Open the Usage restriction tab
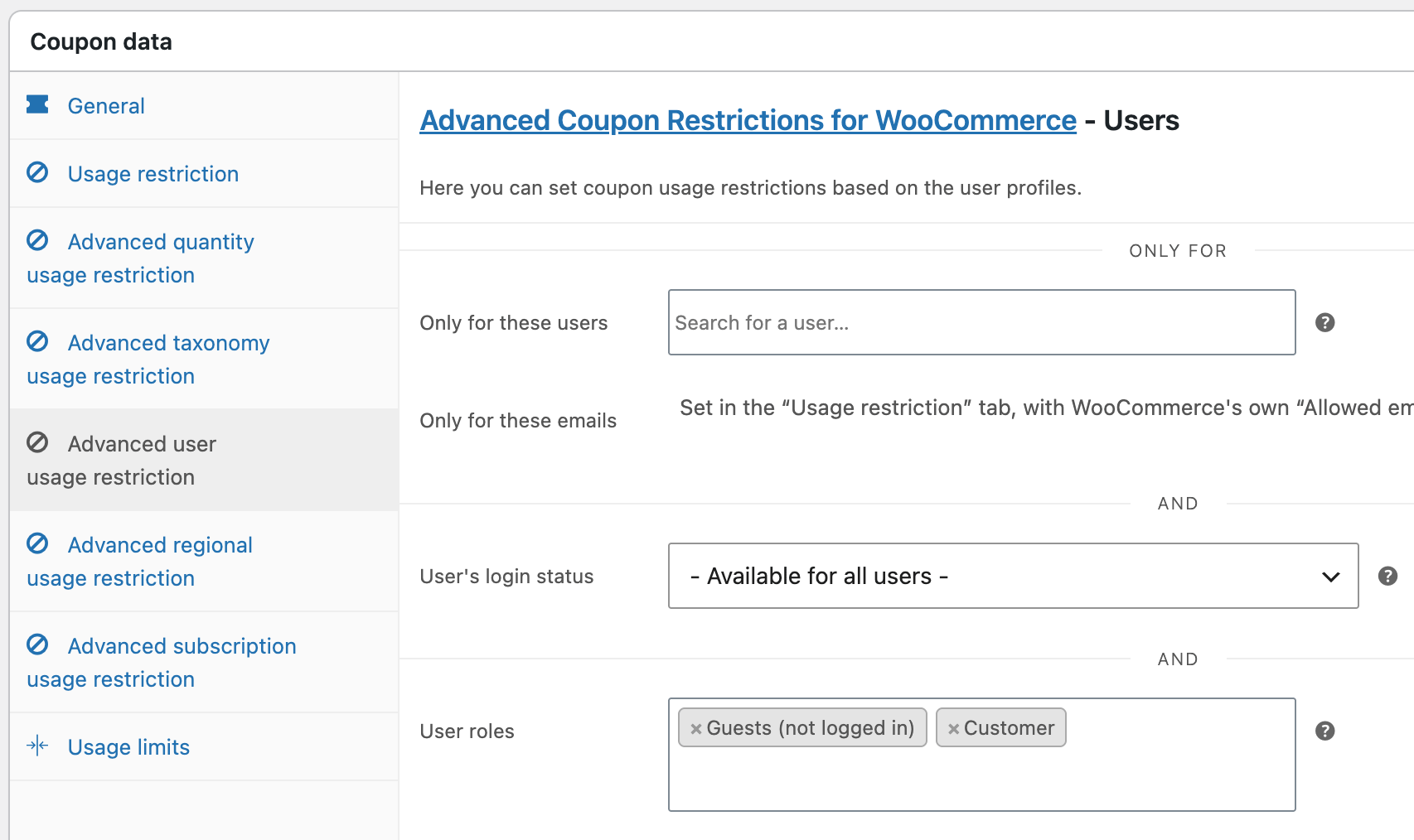 pyautogui.click(x=204, y=174)
